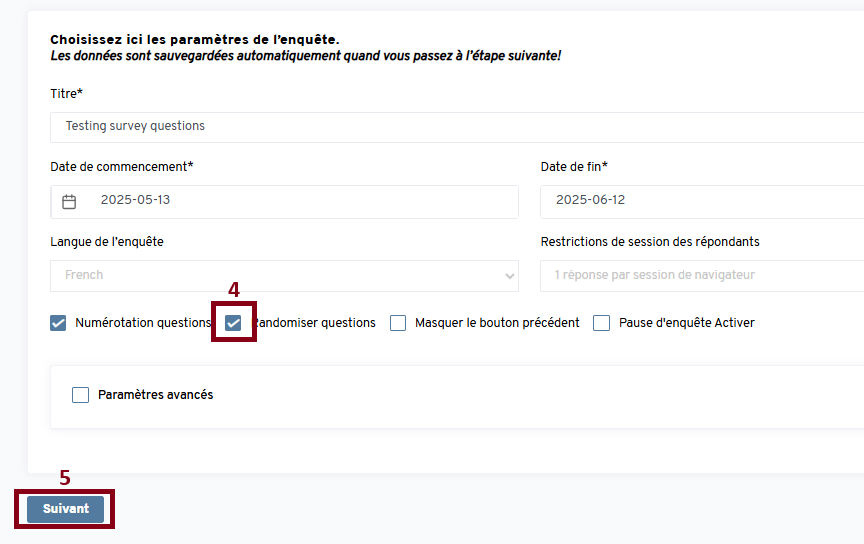Click the calendar icon in start date field
Screen dimensions: 864x544
[x=69, y=201]
